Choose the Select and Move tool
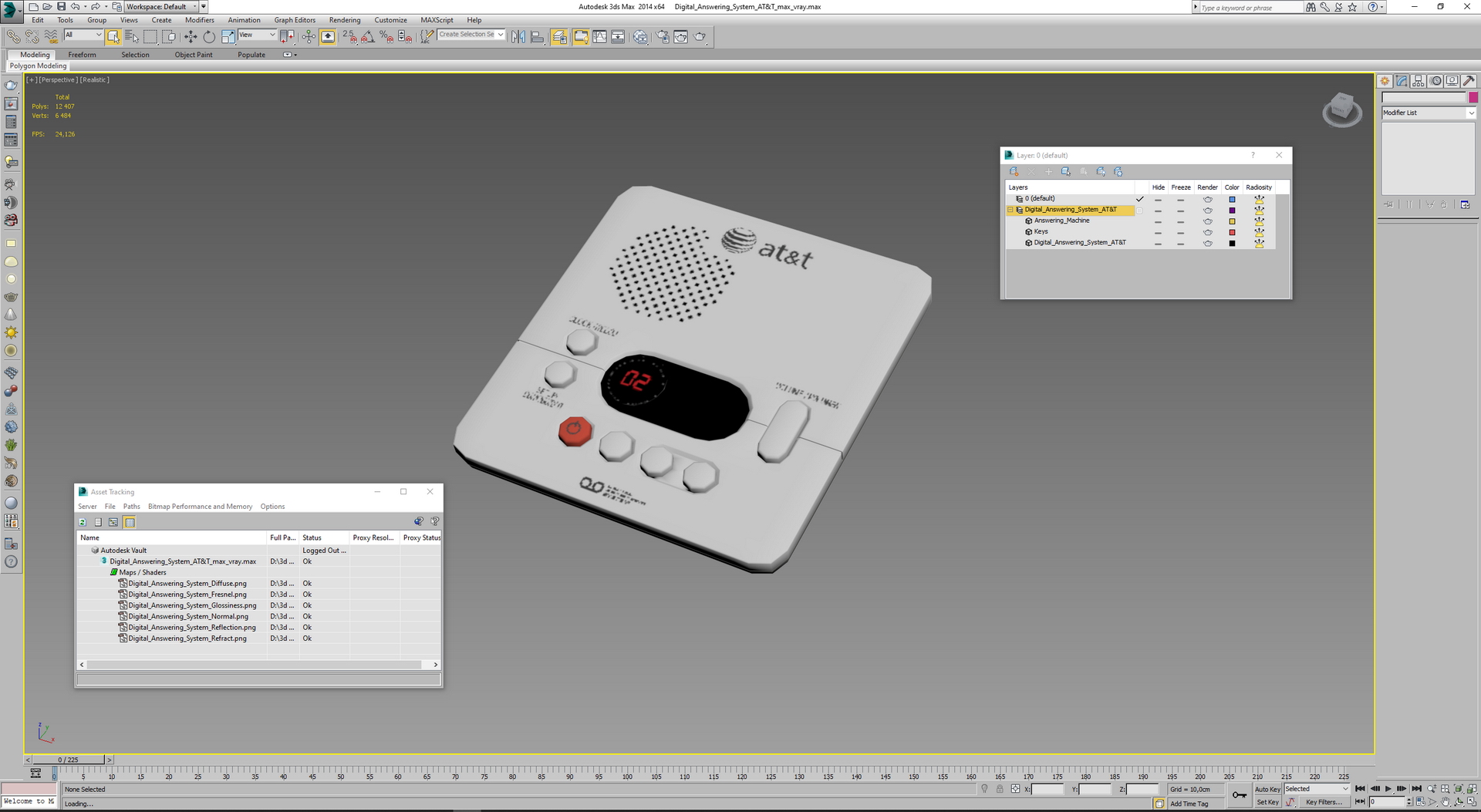 click(x=191, y=36)
